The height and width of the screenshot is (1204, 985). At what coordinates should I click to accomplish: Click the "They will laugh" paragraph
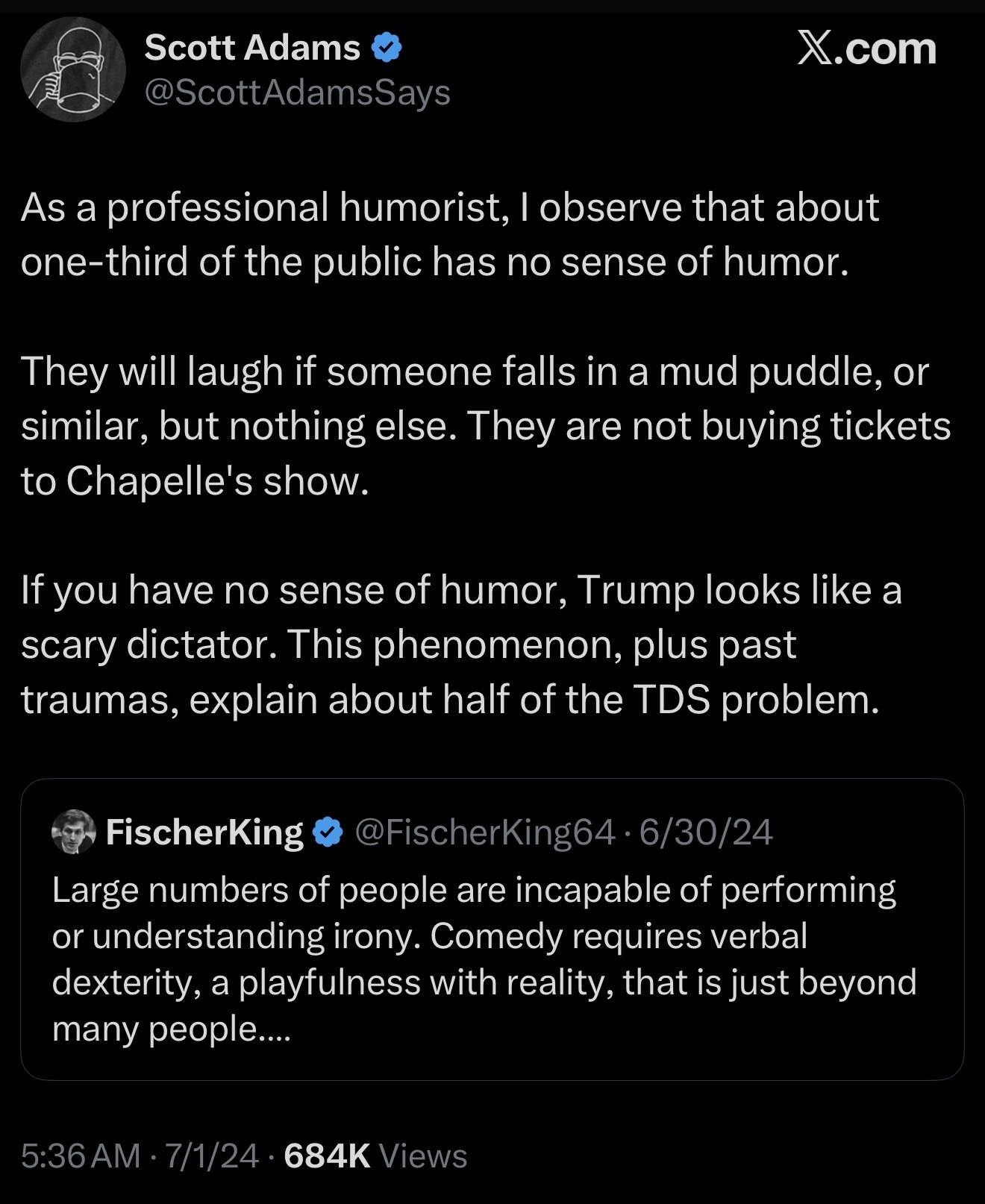click(485, 425)
